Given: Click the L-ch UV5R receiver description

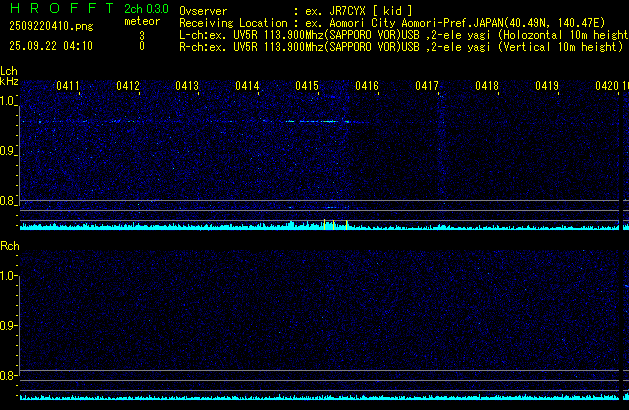Looking at the screenshot, I should [400, 34].
